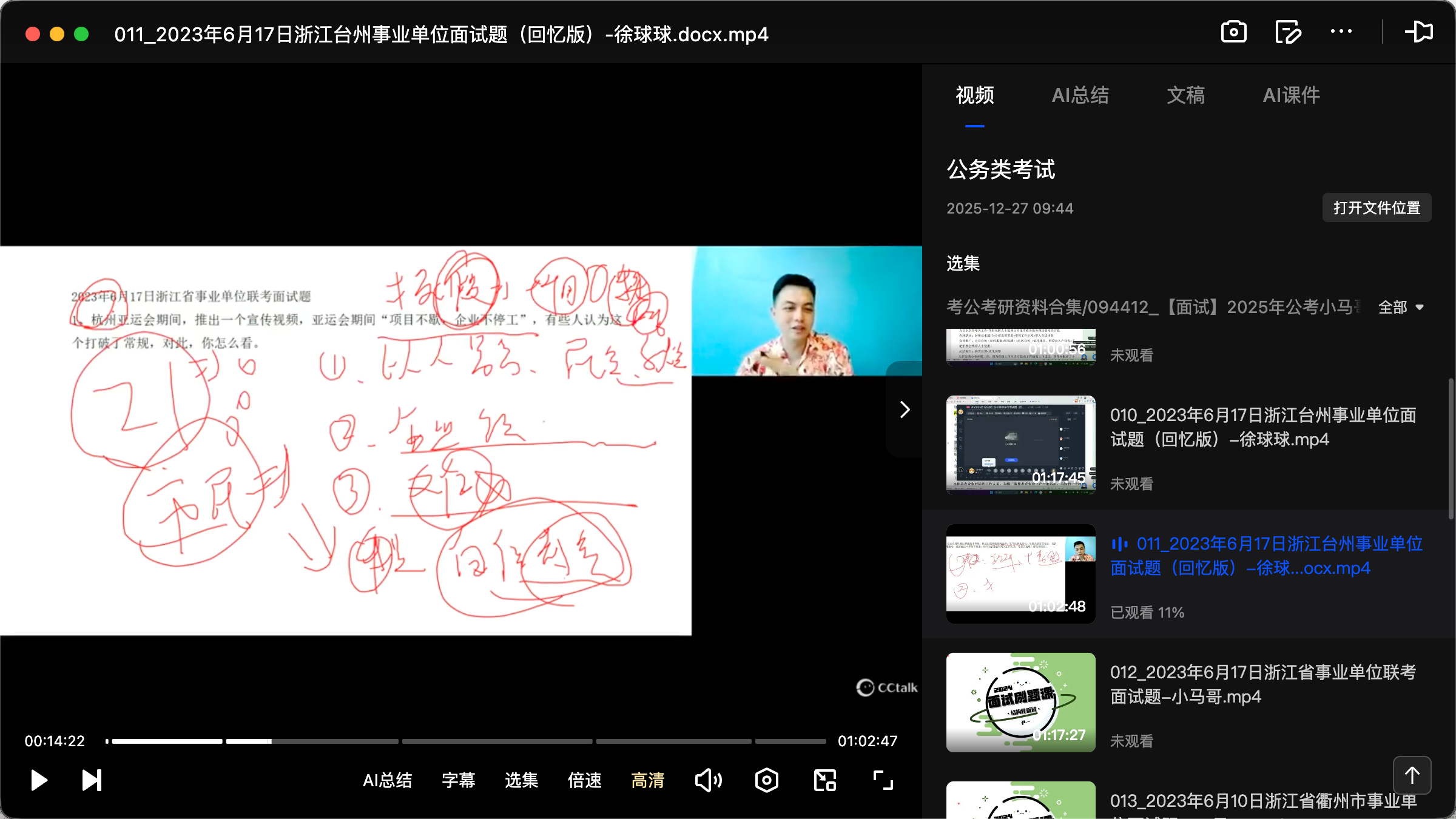Screen dimensions: 1456x819
Task: Toggle subtitles with 字幕
Action: (459, 781)
